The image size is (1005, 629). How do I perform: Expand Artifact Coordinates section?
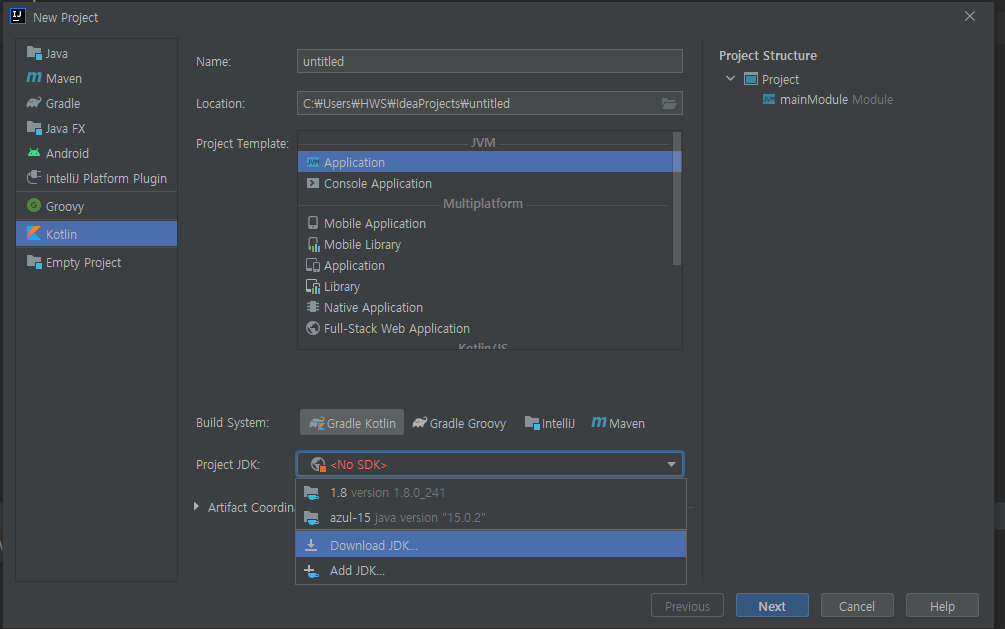(196, 507)
